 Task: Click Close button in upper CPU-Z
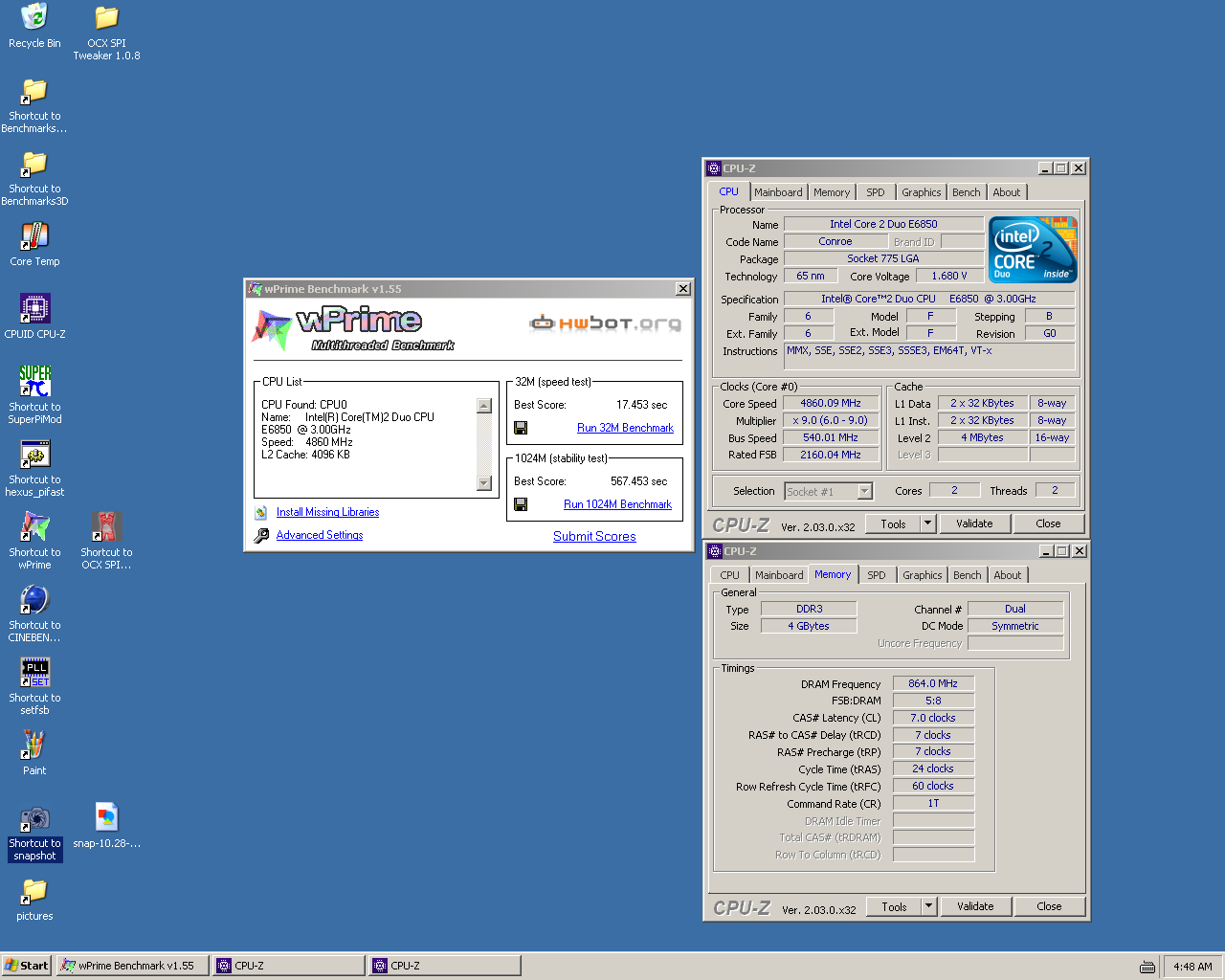[1048, 523]
